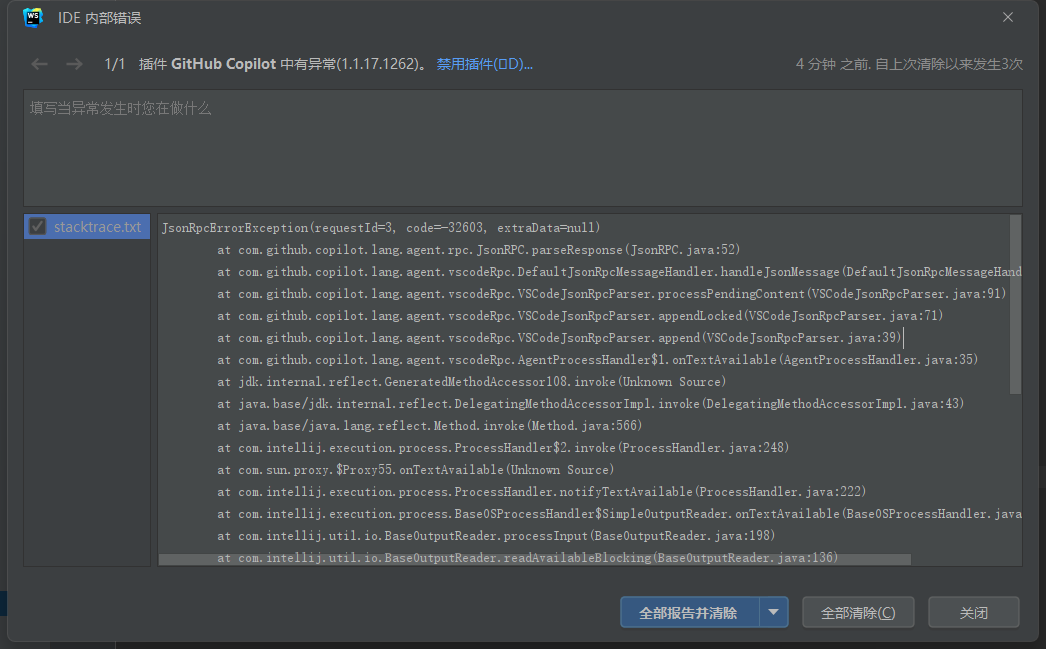Click the JsonRPC.parseResponse stack line

(478, 249)
